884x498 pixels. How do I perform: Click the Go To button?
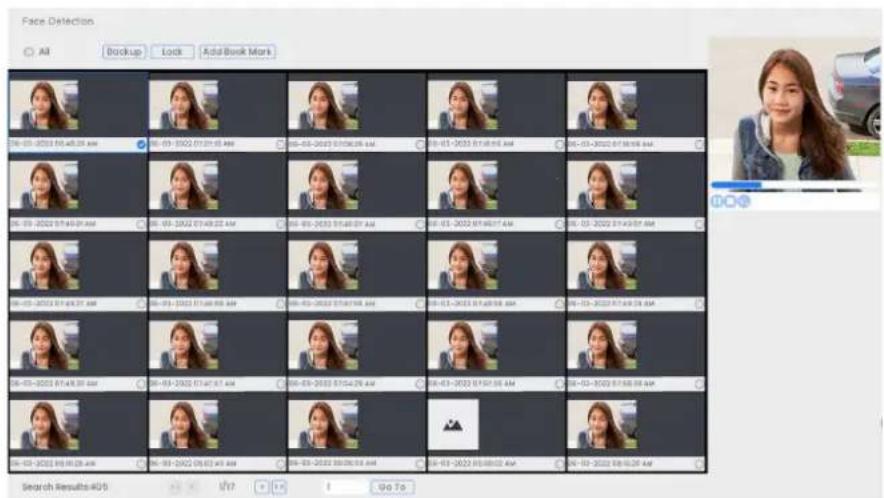point(392,487)
